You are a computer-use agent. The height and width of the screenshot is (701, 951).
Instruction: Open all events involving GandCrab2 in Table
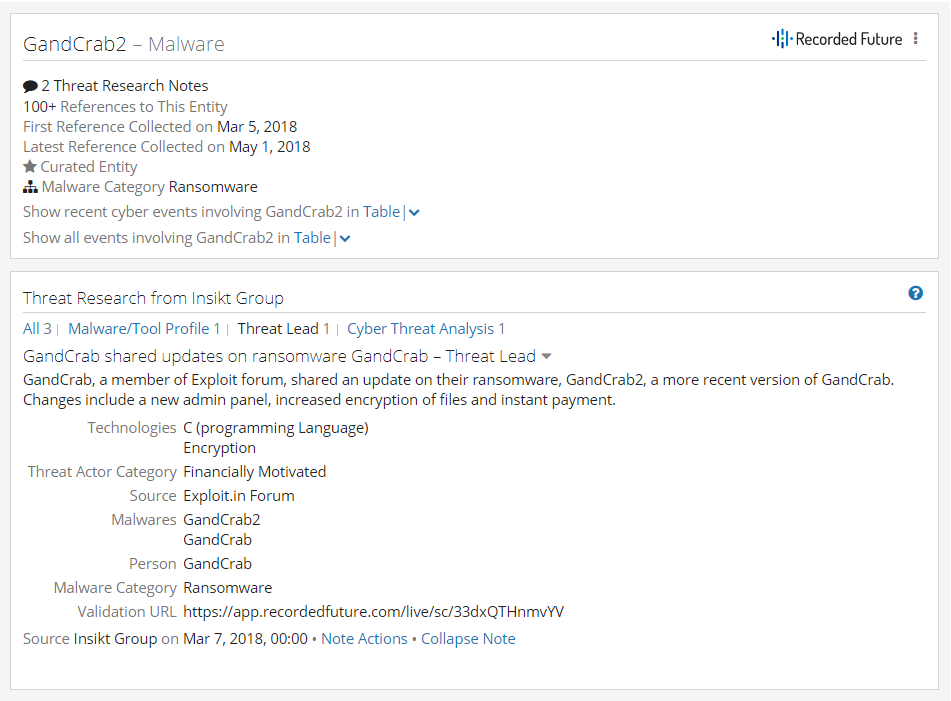click(x=312, y=238)
